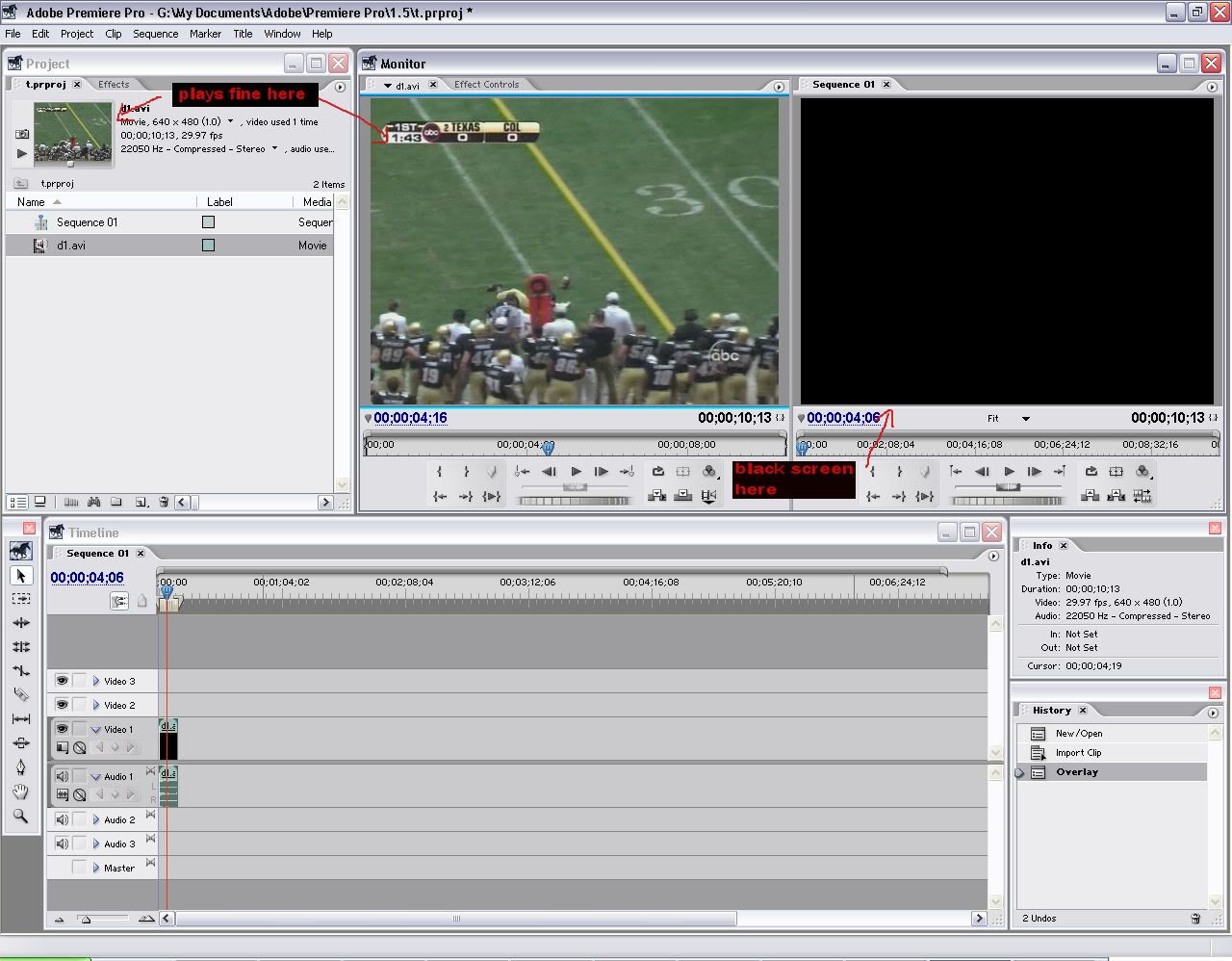The height and width of the screenshot is (961, 1232).
Task: Click the timeline zoom slider
Action: [x=86, y=919]
